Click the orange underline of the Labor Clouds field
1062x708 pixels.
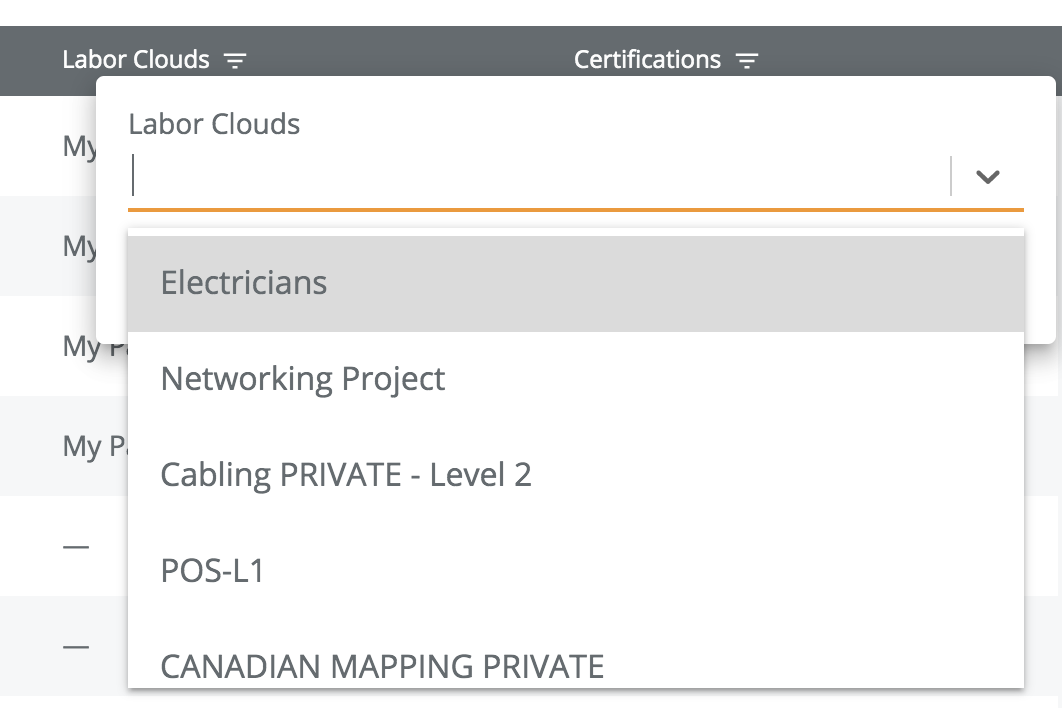(x=575, y=209)
